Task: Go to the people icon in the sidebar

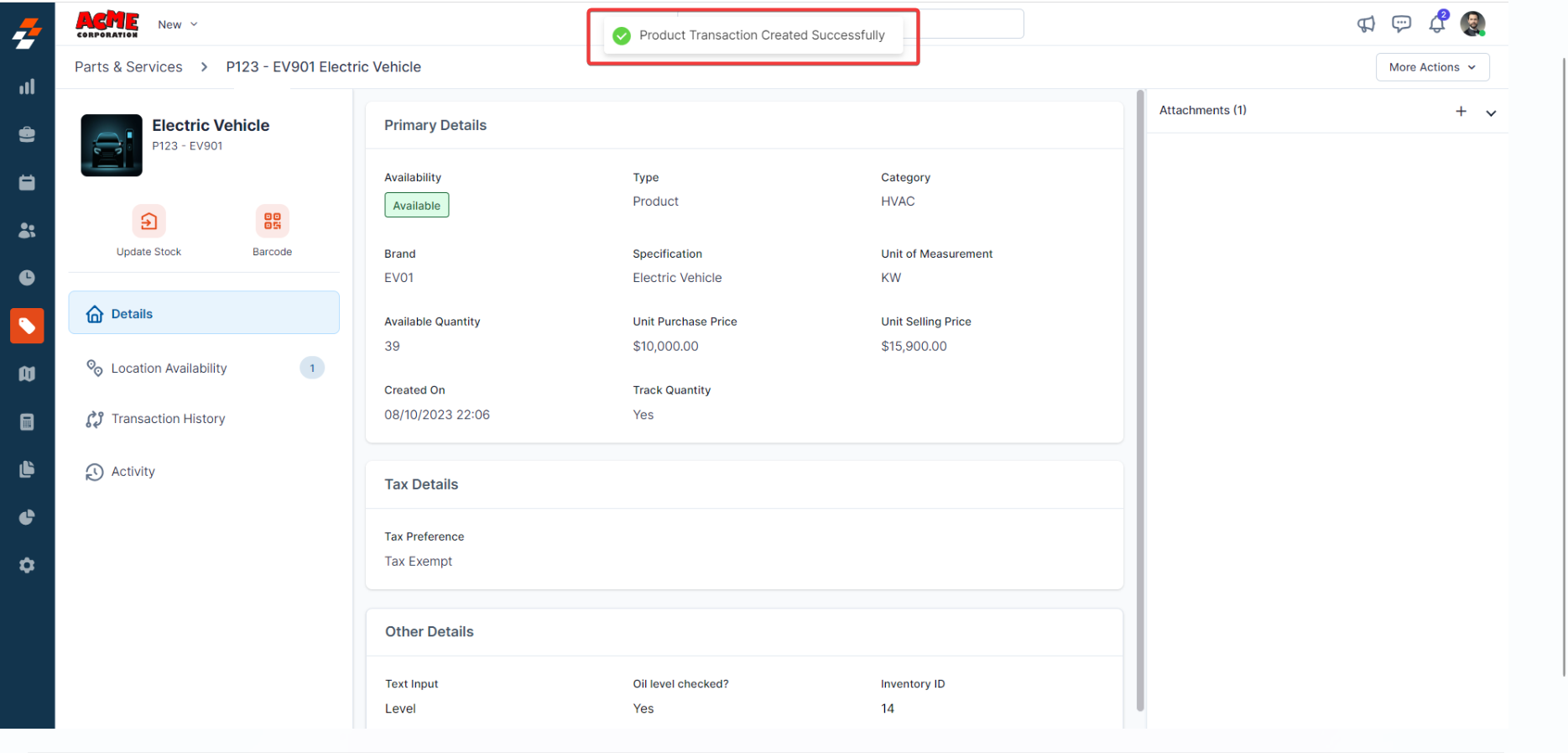Action: coord(27,230)
